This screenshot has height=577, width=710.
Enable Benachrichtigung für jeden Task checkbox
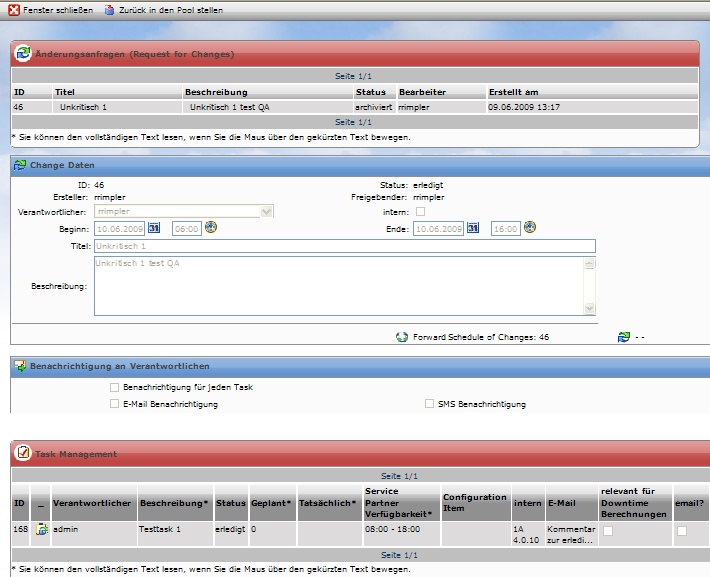point(114,387)
